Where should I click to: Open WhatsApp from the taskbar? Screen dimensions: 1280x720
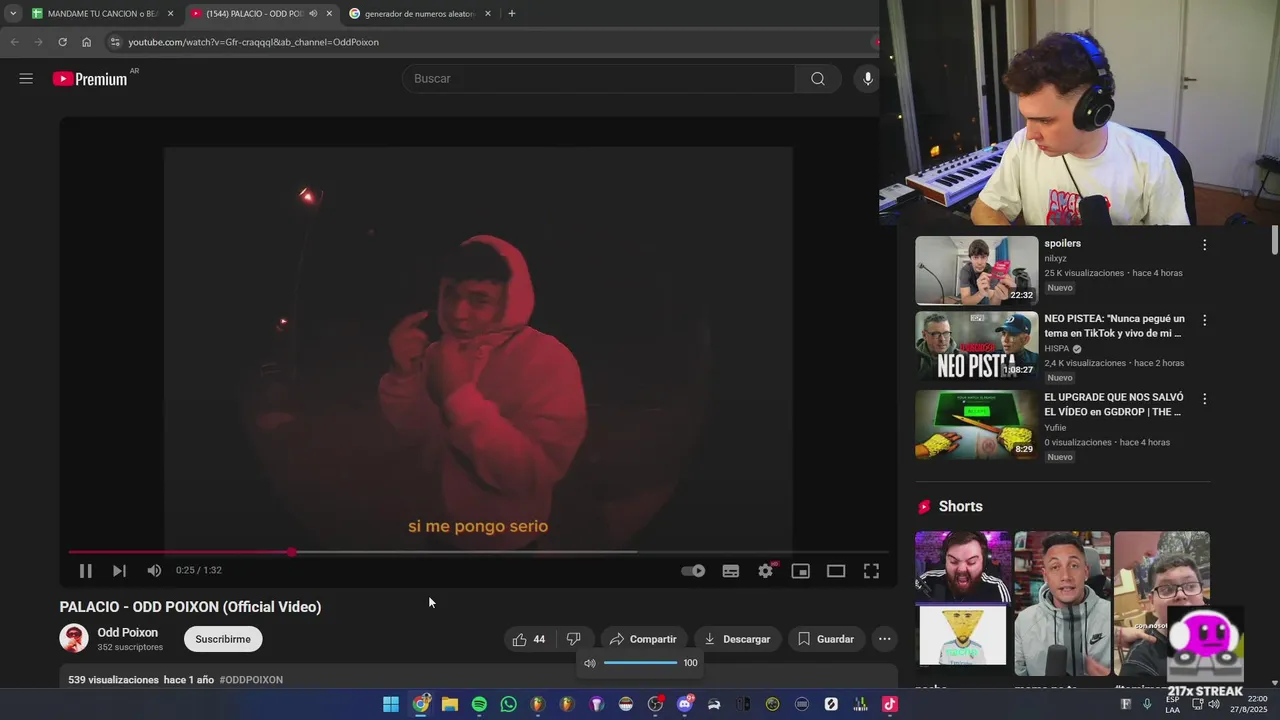[x=509, y=704]
